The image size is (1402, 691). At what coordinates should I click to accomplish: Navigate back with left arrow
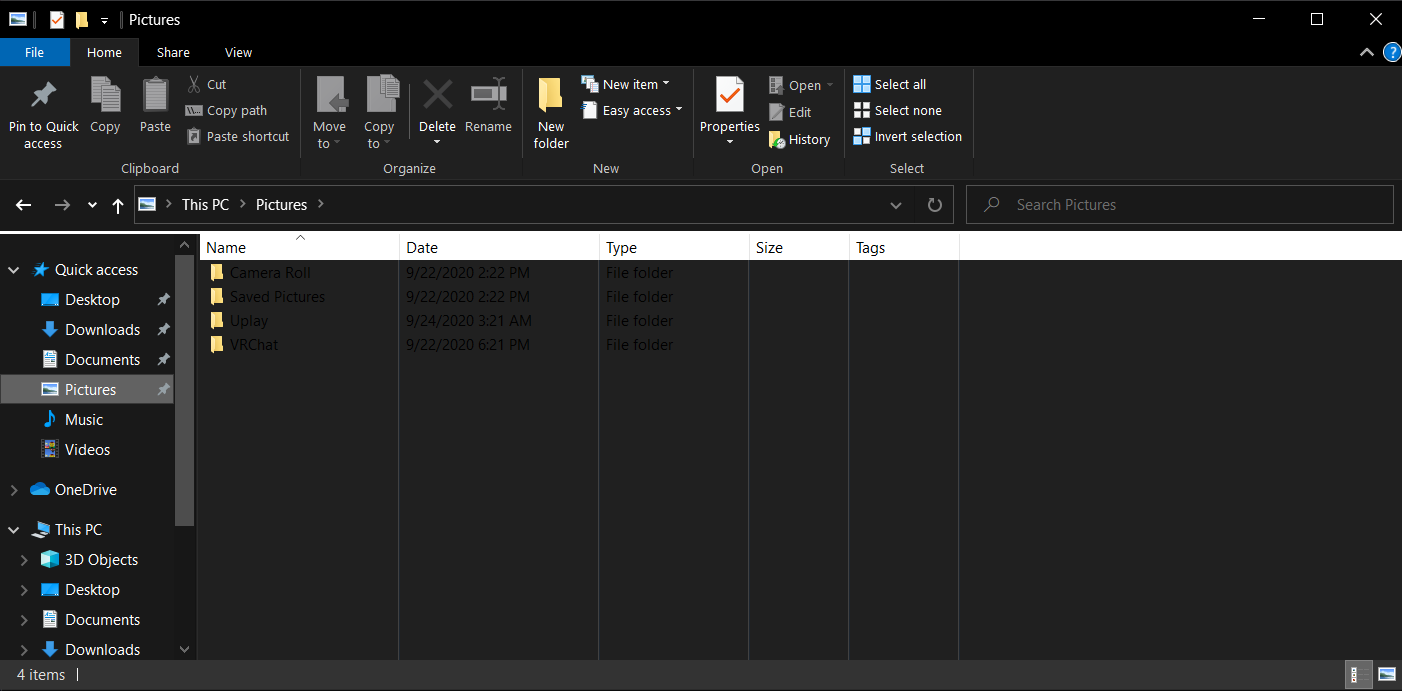click(24, 205)
